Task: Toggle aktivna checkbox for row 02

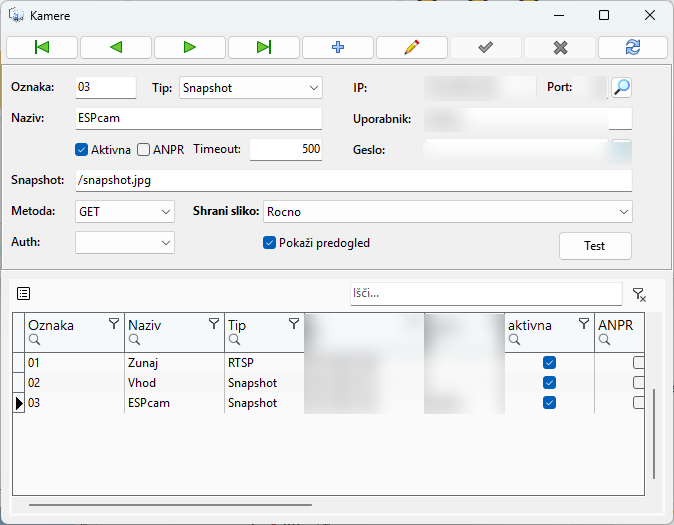Action: click(x=549, y=383)
